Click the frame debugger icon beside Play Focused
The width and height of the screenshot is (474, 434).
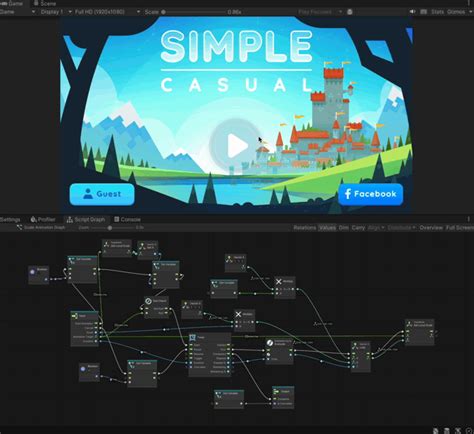pos(350,12)
